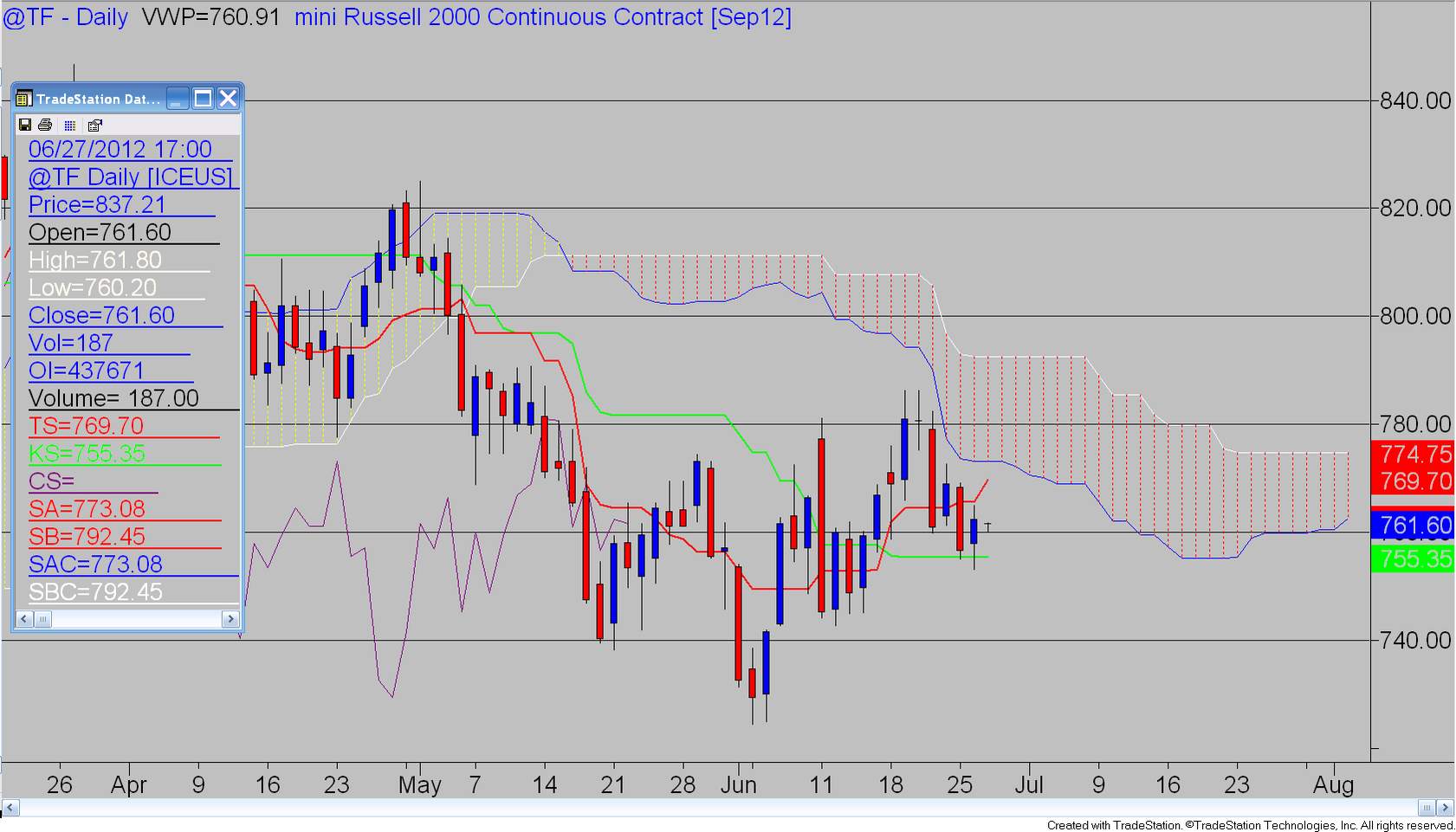Close the TradeStation Data Window

[x=228, y=99]
